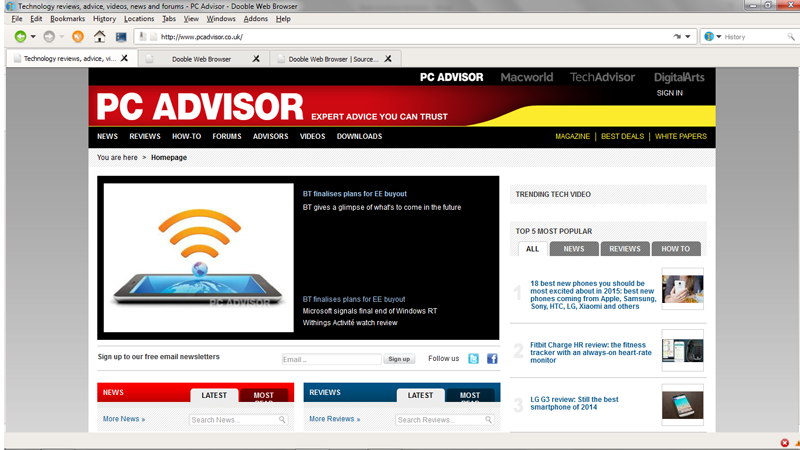Open BT finalises plans for EE buyout headline

coord(354,194)
